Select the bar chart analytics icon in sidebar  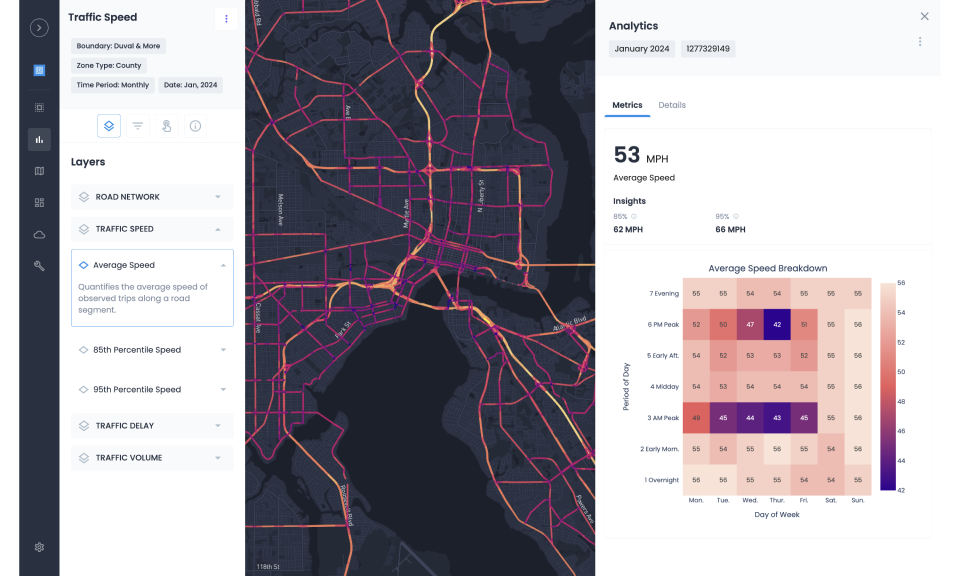tap(38, 138)
